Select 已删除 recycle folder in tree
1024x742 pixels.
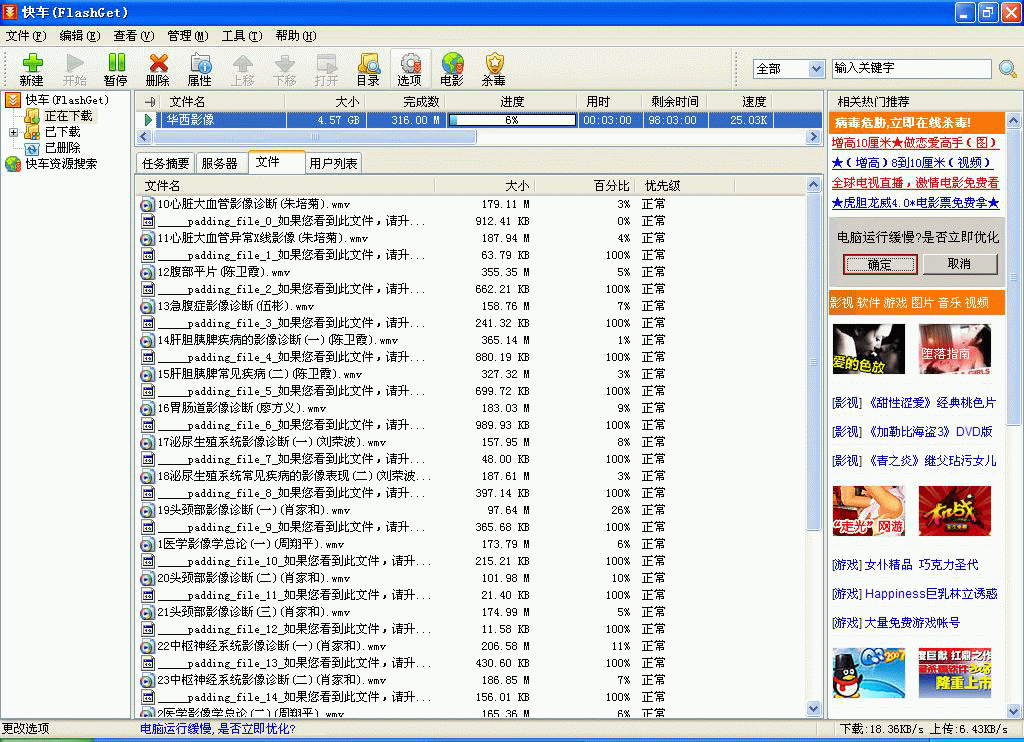coord(62,148)
